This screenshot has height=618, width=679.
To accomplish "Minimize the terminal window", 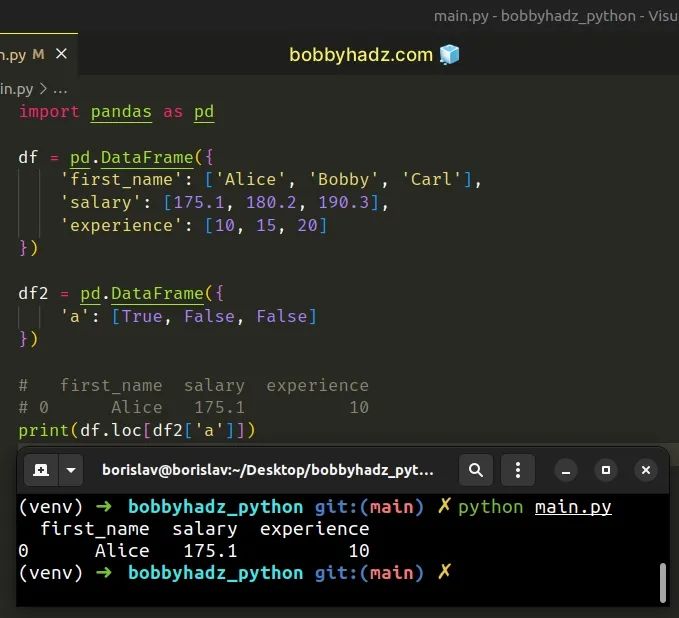I will coord(566,470).
